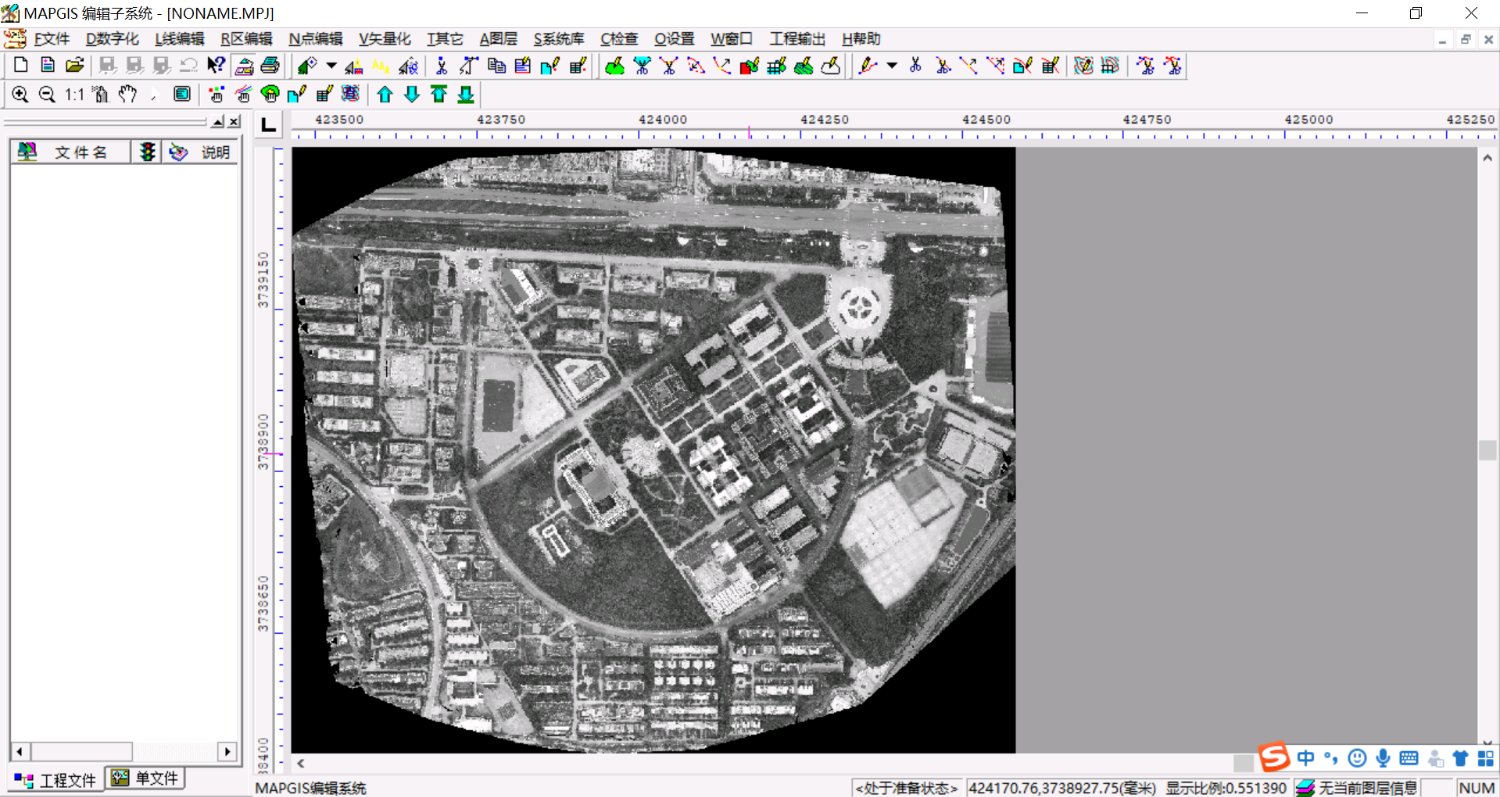The image size is (1500, 797).
Task: Switch to the 单文件 tab
Action: pos(146,778)
